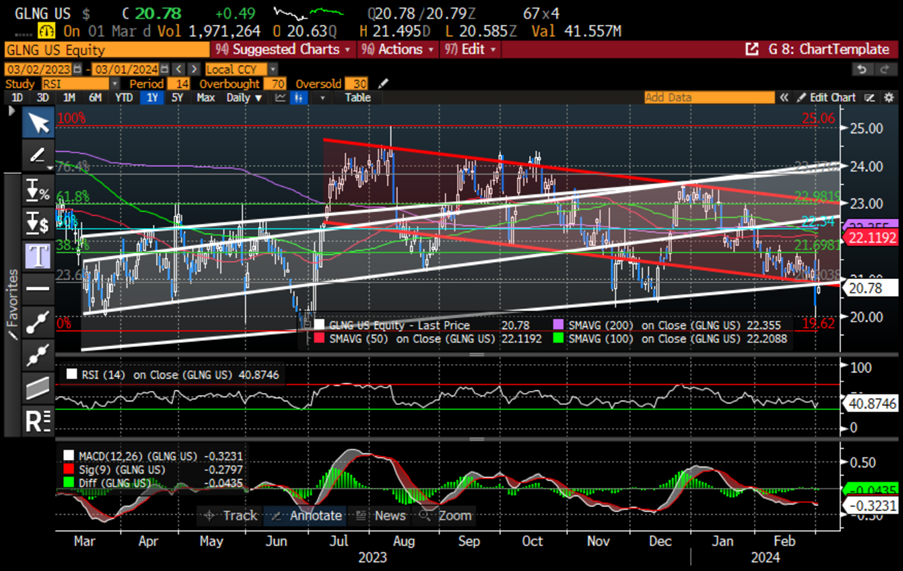Image resolution: width=903 pixels, height=571 pixels.
Task: Toggle GLNG US Equity Last Price legend box
Action: click(x=319, y=325)
